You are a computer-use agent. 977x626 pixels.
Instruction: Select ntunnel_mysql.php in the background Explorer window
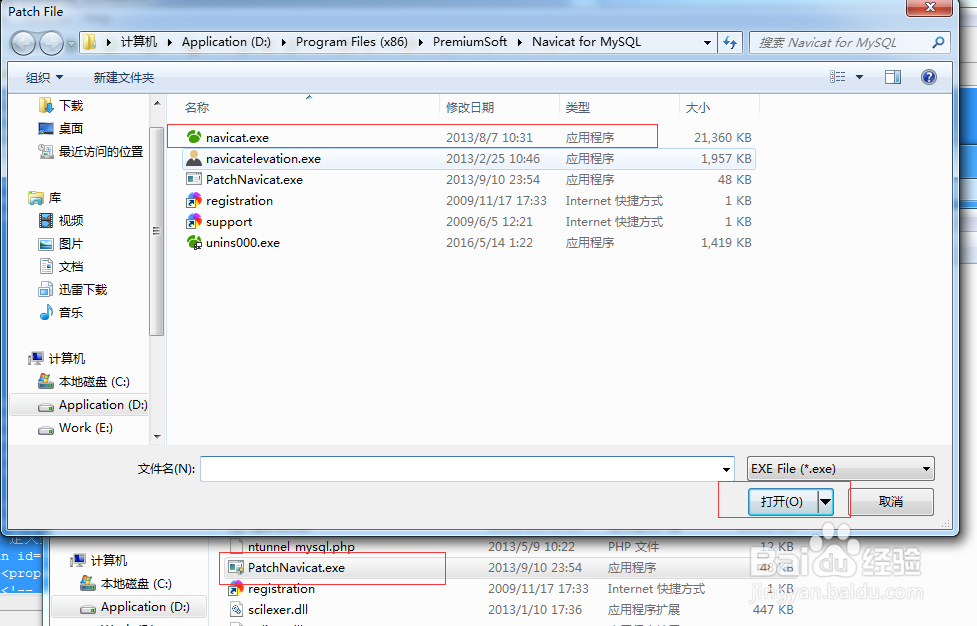click(301, 547)
